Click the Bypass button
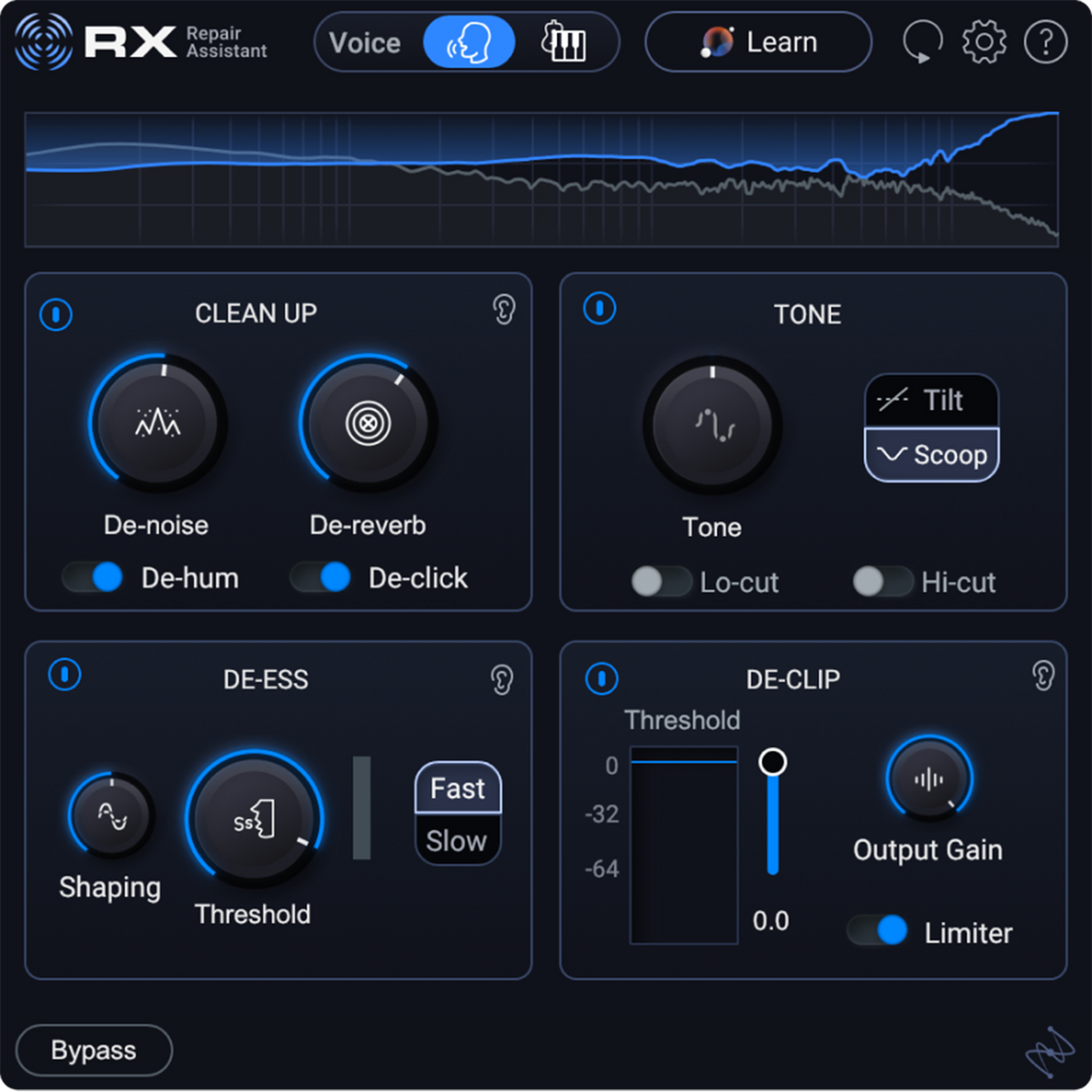Viewport: 1092px width, 1092px height. click(x=94, y=1050)
